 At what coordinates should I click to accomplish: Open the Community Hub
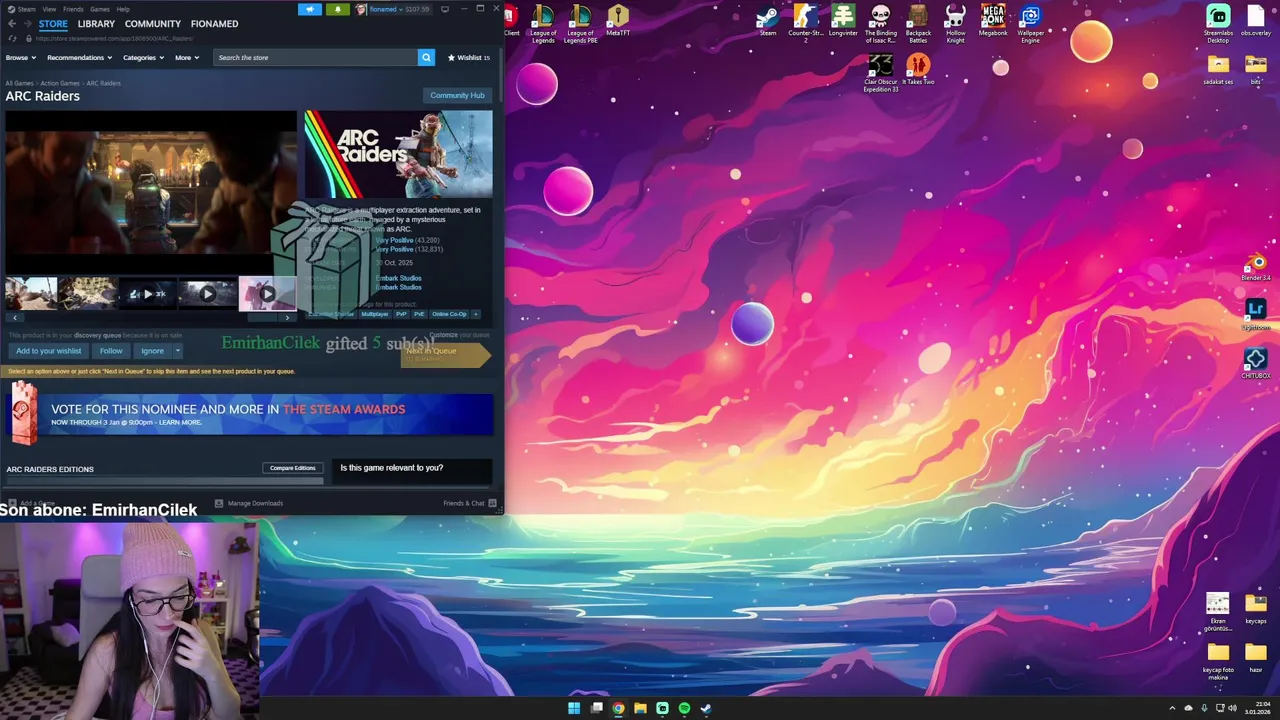point(457,95)
